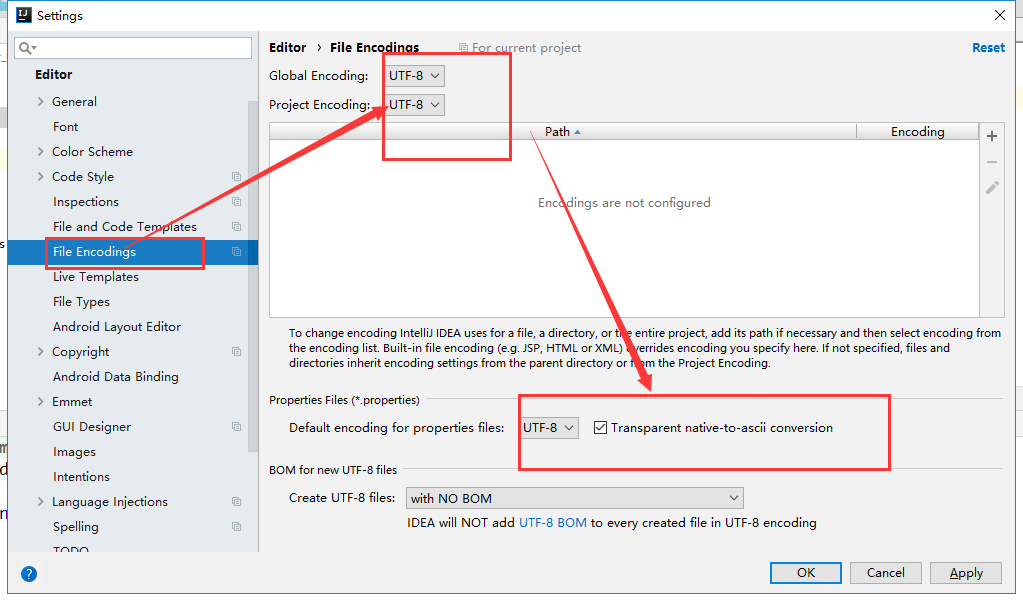Image resolution: width=1023 pixels, height=601 pixels.
Task: Open default properties files encoding dropdown
Action: (x=549, y=427)
